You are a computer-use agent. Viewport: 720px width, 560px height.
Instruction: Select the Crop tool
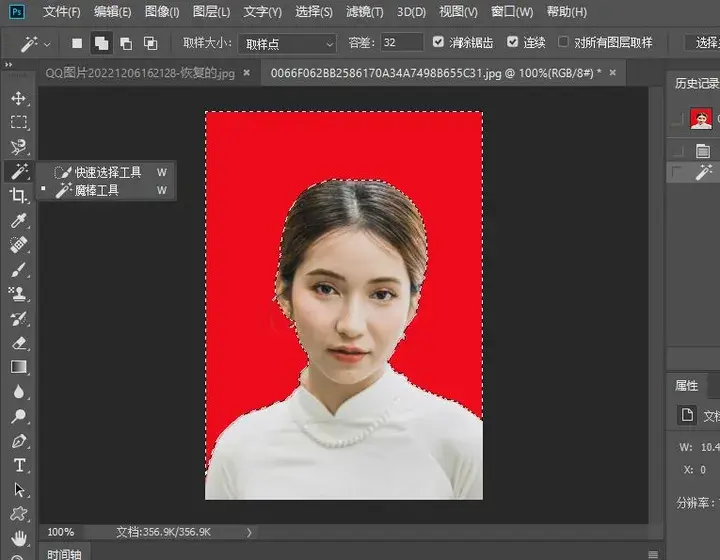[18, 196]
